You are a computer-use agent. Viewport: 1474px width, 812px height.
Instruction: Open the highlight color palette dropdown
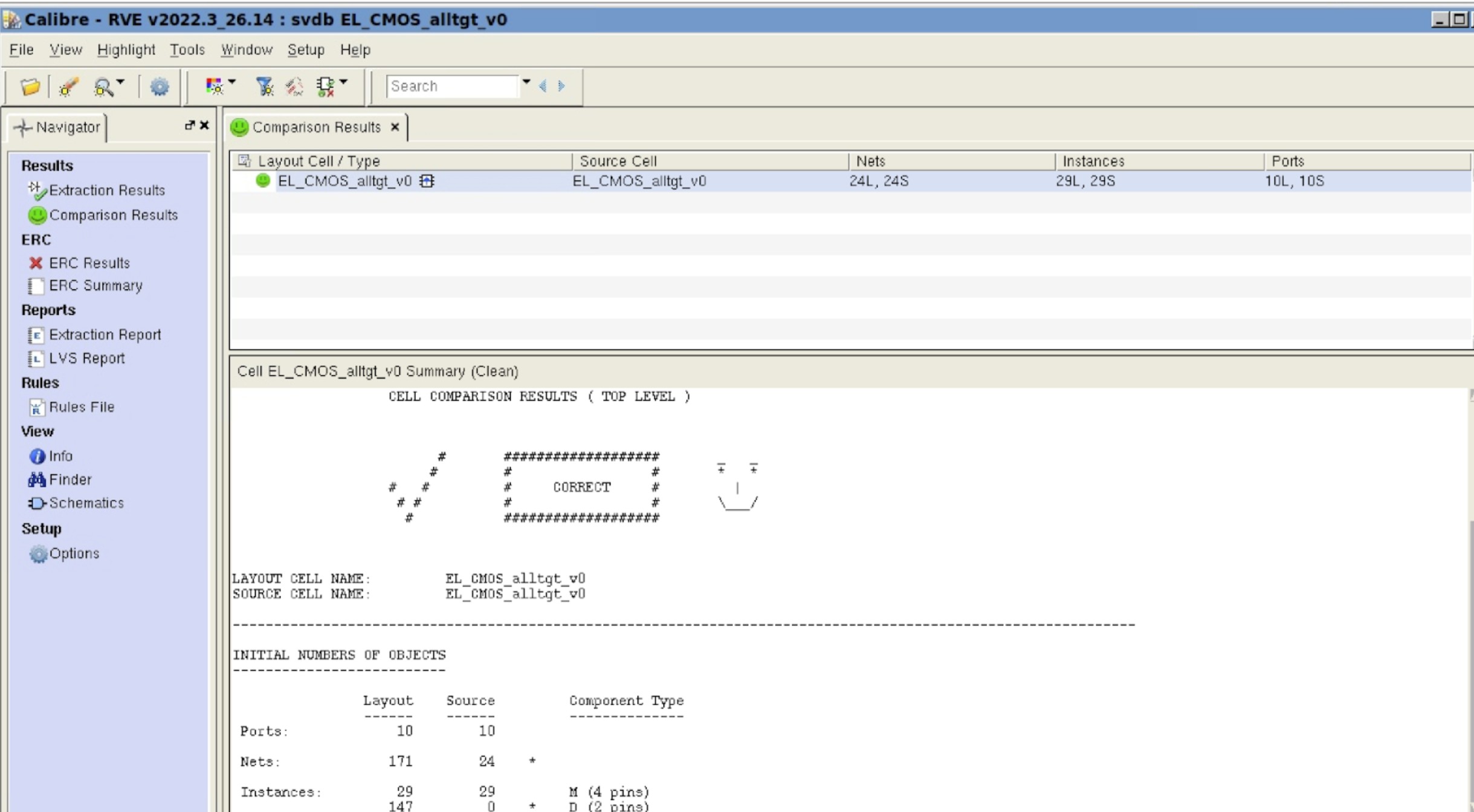pos(231,82)
